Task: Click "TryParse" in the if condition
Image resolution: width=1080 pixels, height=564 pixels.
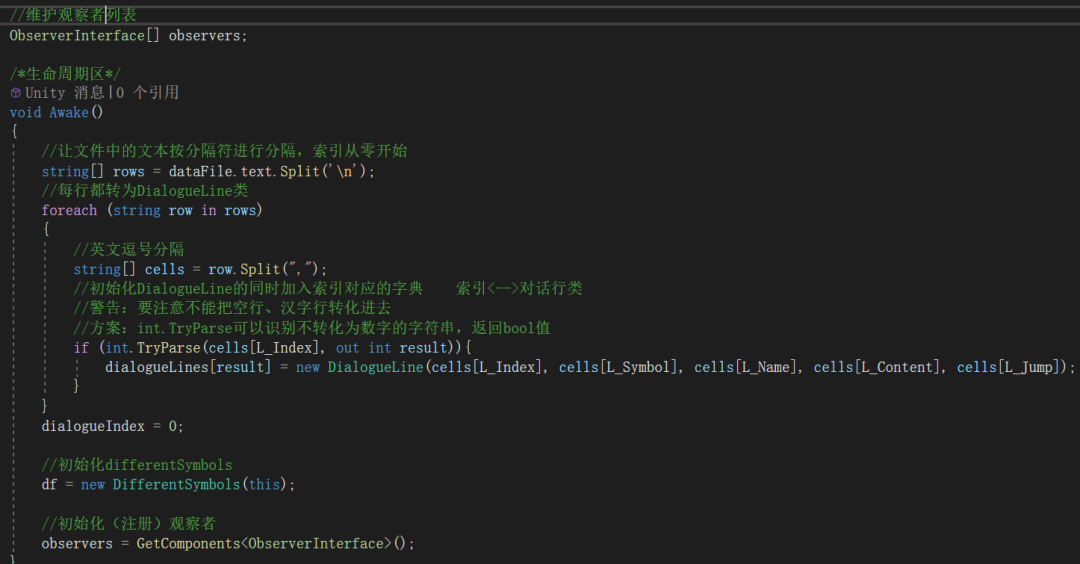Action: pos(168,348)
